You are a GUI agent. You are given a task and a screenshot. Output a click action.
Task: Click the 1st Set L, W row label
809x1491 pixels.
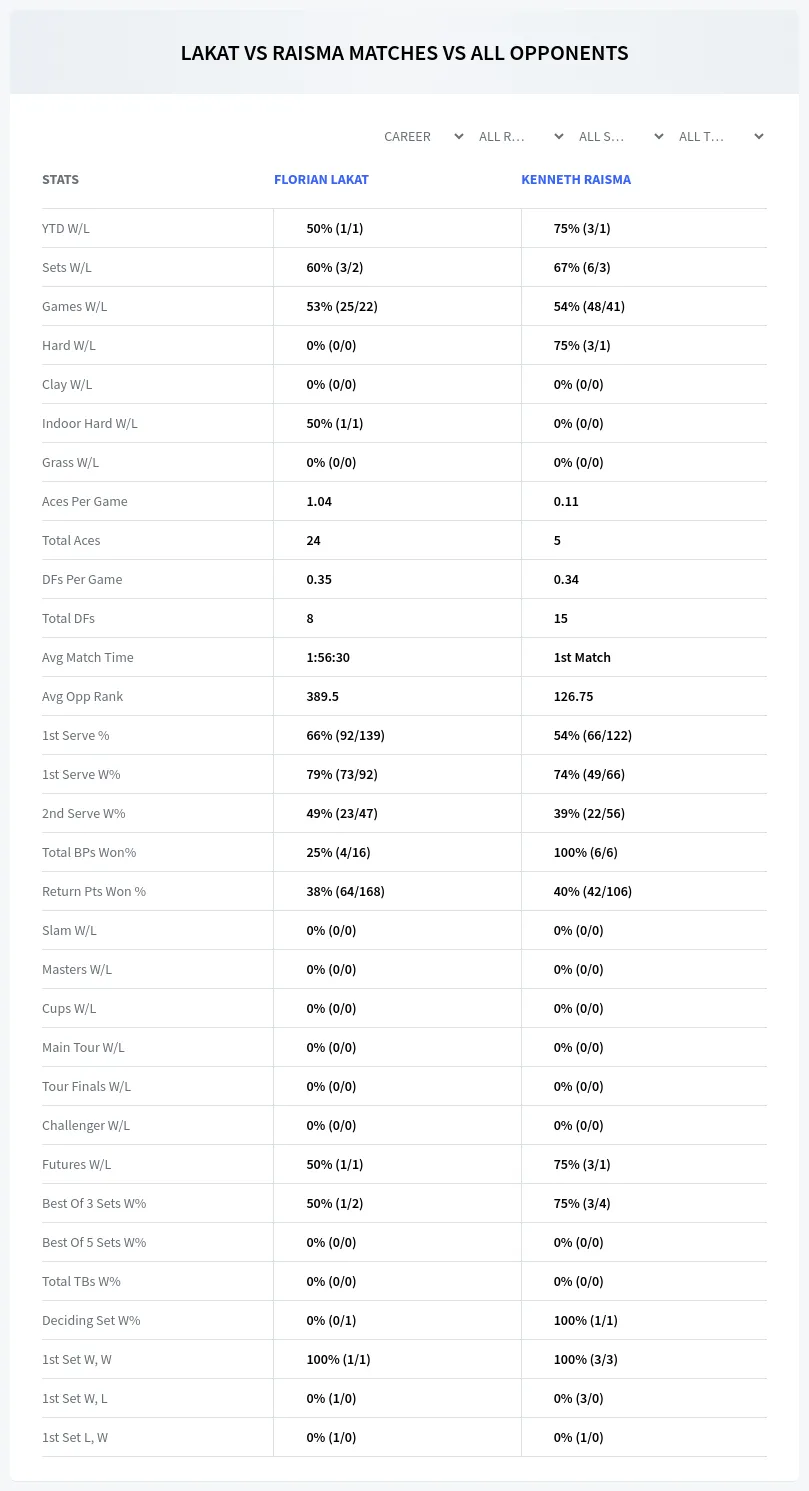[x=75, y=1437]
